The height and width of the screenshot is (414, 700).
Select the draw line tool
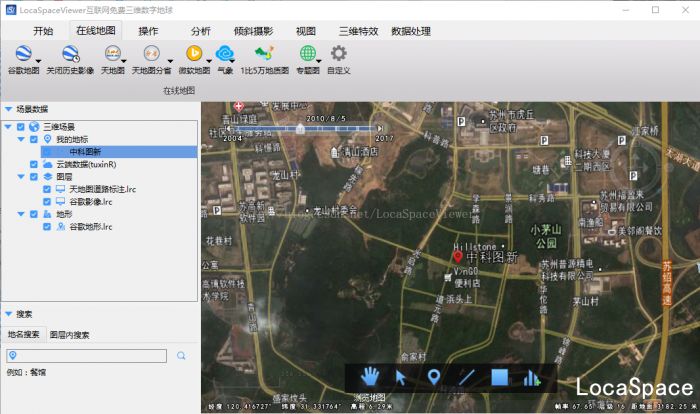[466, 377]
